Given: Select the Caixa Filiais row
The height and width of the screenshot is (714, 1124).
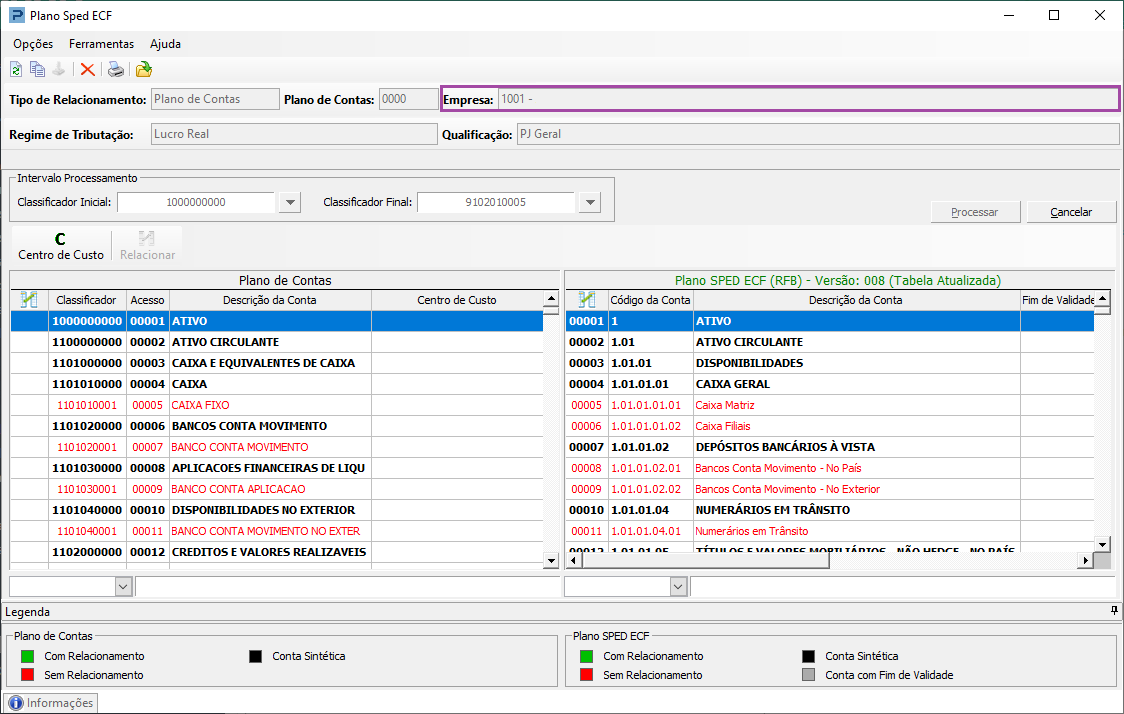Looking at the screenshot, I should tap(830, 426).
